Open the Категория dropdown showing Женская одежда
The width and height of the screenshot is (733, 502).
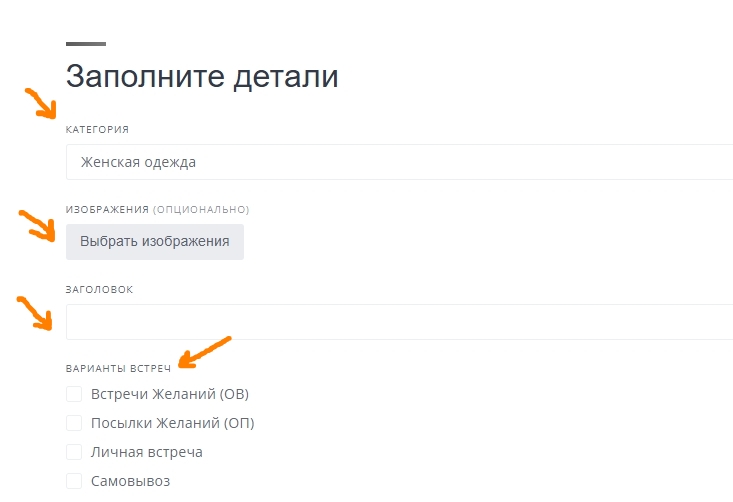click(x=398, y=162)
